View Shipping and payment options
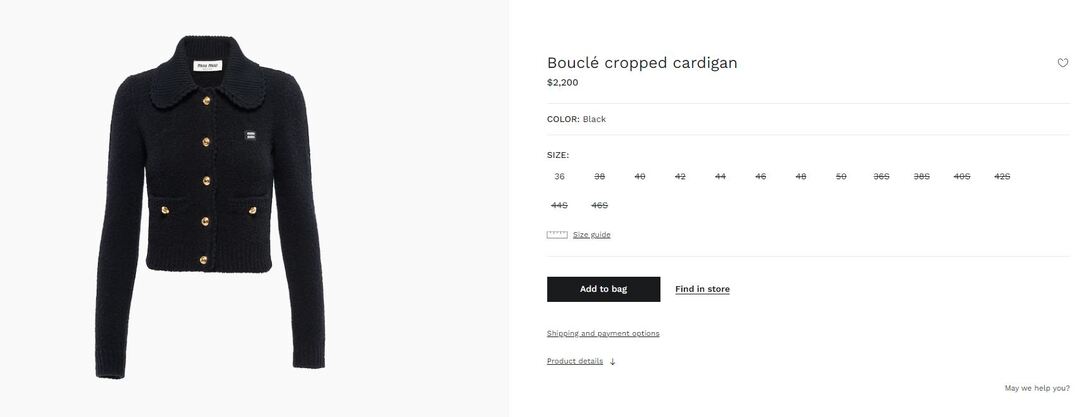The image size is (1080, 417). (603, 334)
